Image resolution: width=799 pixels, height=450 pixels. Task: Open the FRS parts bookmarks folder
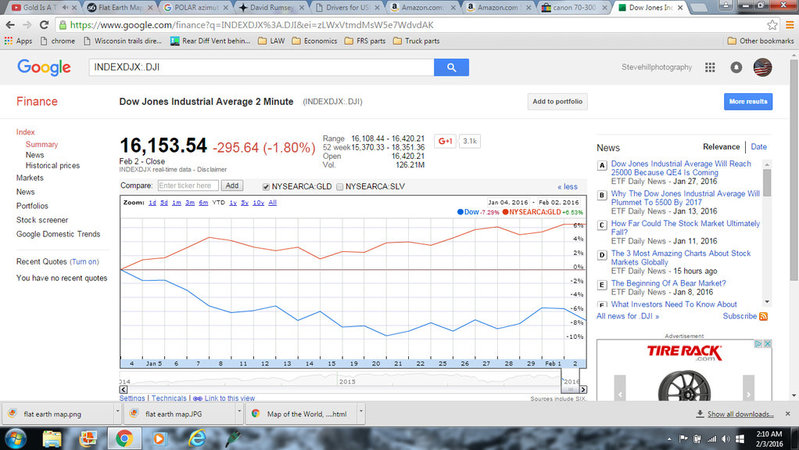365,41
